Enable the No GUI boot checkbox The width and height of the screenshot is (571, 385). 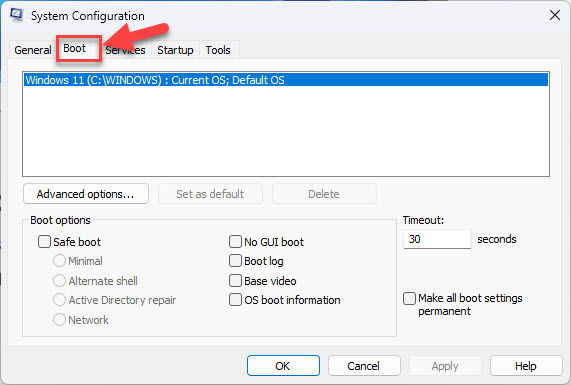pyautogui.click(x=235, y=241)
